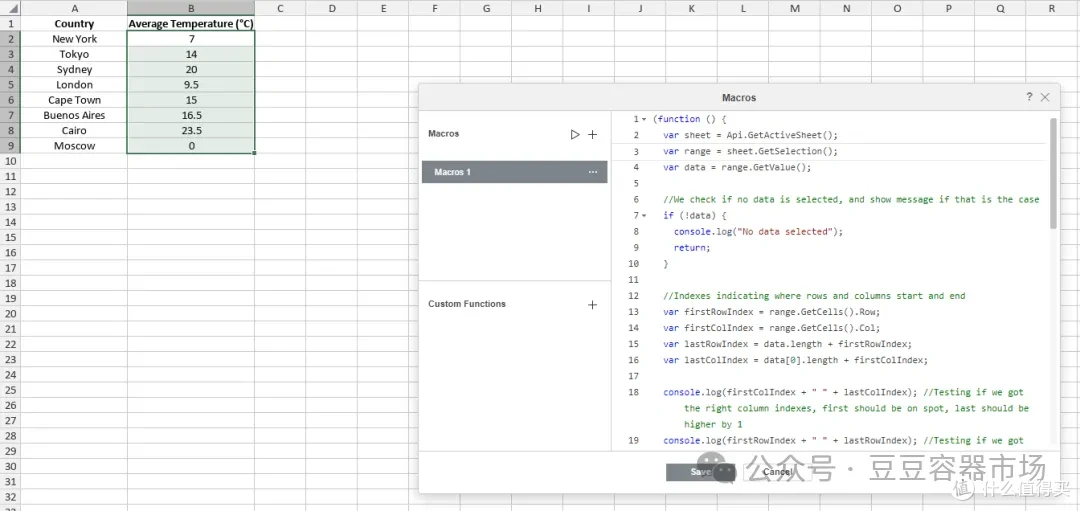Click the Custom Functions section label
The image size is (1080, 511).
pos(467,304)
